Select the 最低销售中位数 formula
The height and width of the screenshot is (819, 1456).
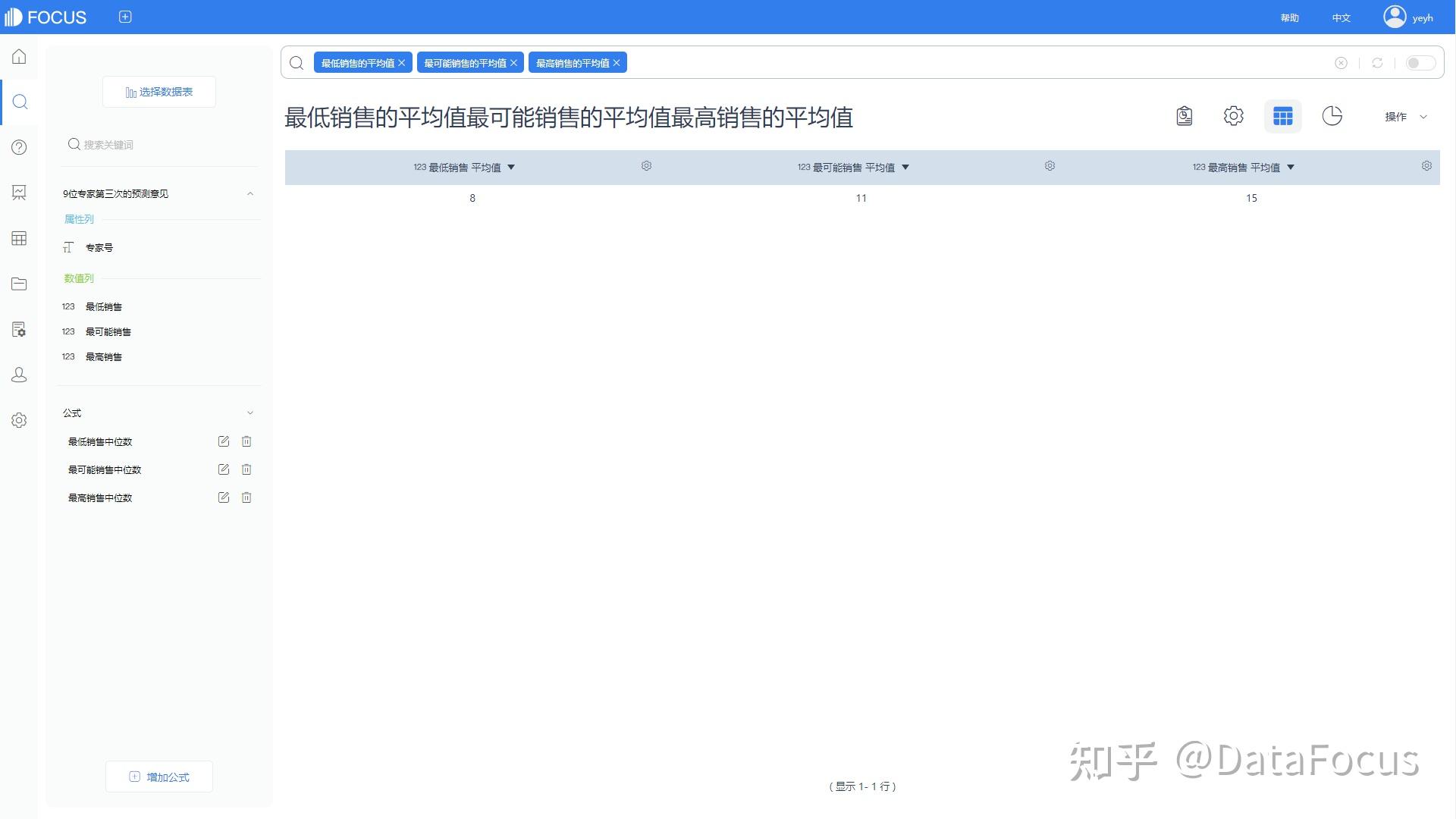pos(100,442)
